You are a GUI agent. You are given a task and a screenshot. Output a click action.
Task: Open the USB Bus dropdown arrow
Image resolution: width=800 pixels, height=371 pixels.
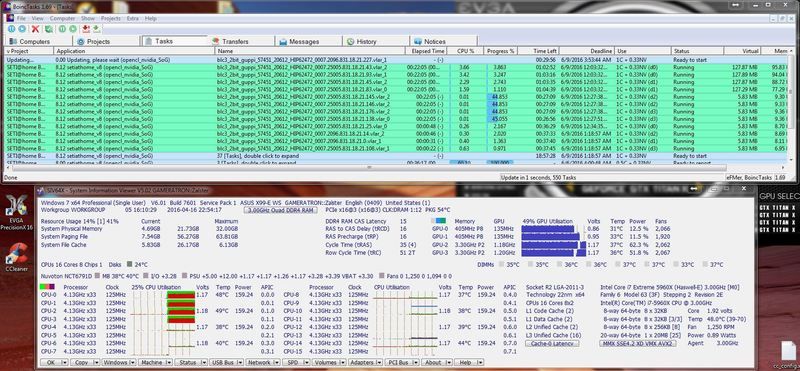(x=240, y=362)
